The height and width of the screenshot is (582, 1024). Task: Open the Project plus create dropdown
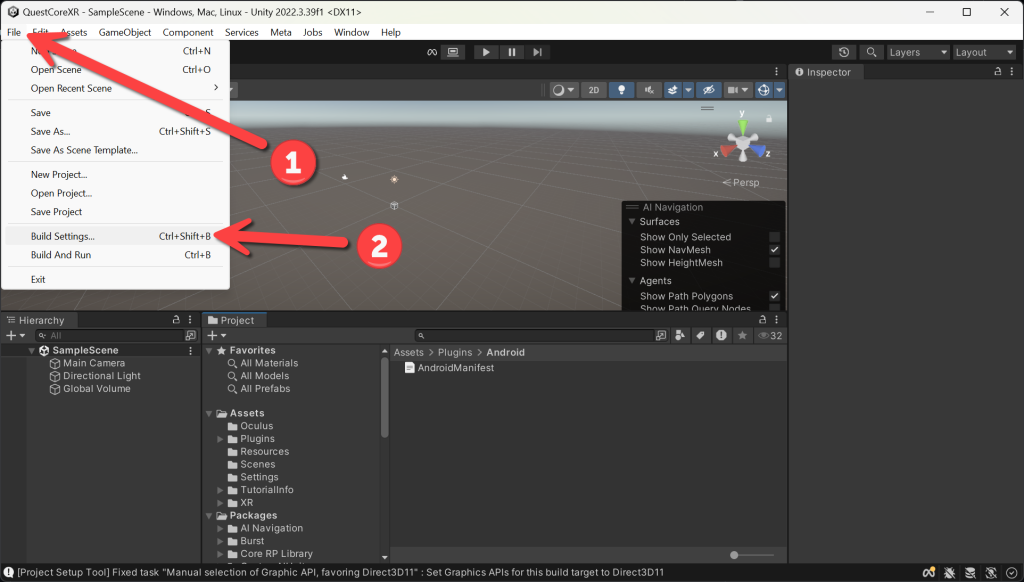216,335
